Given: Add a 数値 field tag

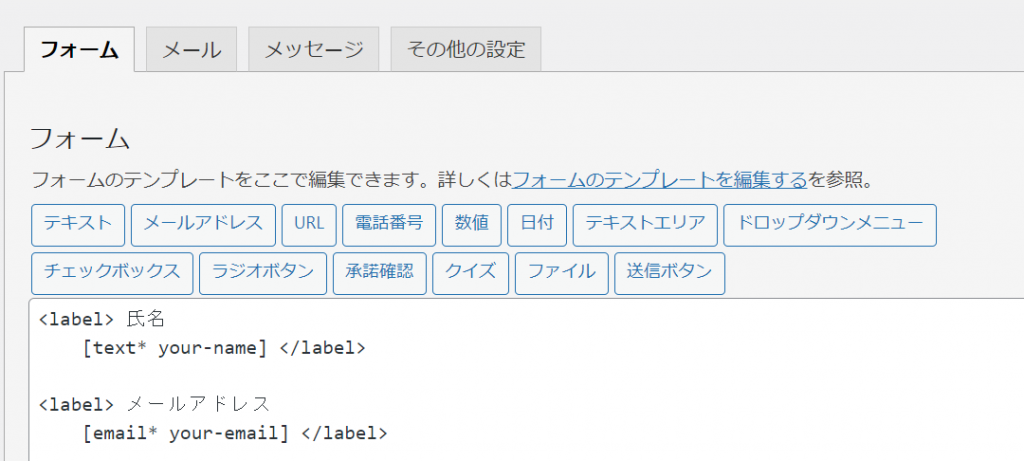Looking at the screenshot, I should (x=472, y=225).
